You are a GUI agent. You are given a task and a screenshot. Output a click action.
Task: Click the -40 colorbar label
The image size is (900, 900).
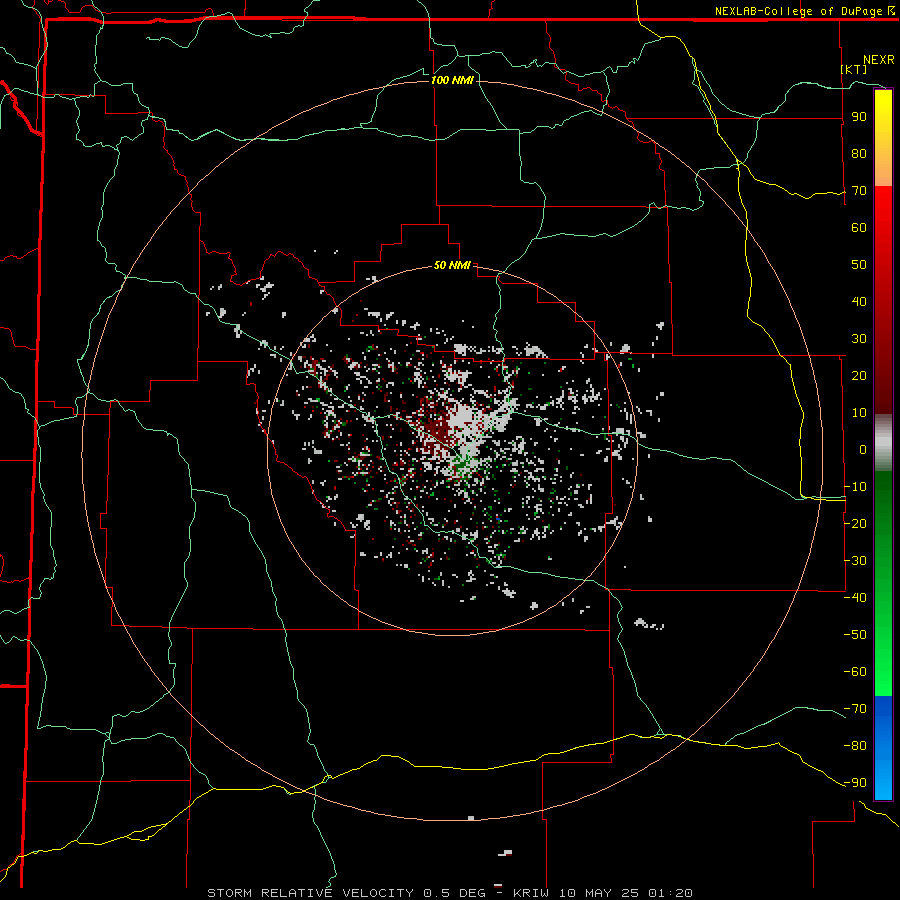855,598
